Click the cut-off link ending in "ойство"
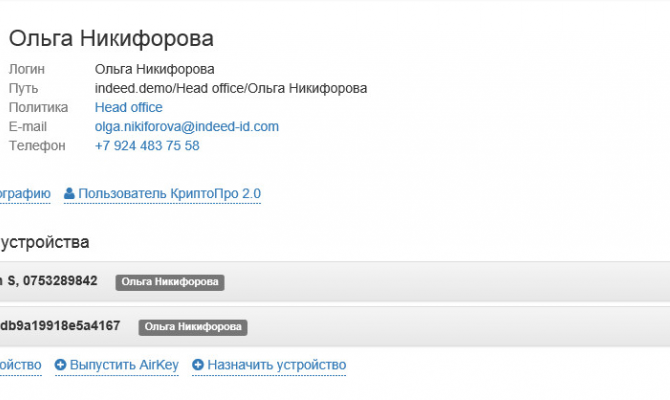 point(20,365)
